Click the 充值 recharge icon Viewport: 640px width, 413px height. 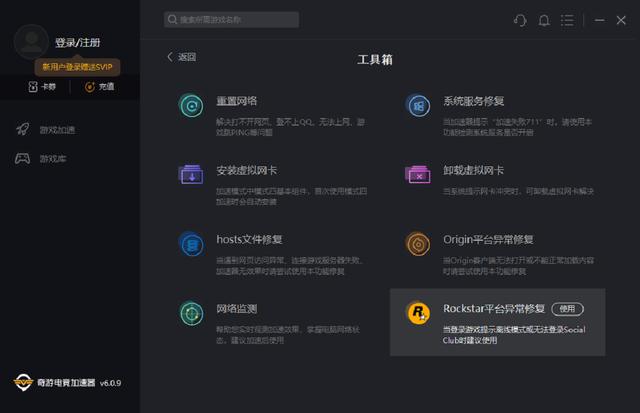click(89, 87)
